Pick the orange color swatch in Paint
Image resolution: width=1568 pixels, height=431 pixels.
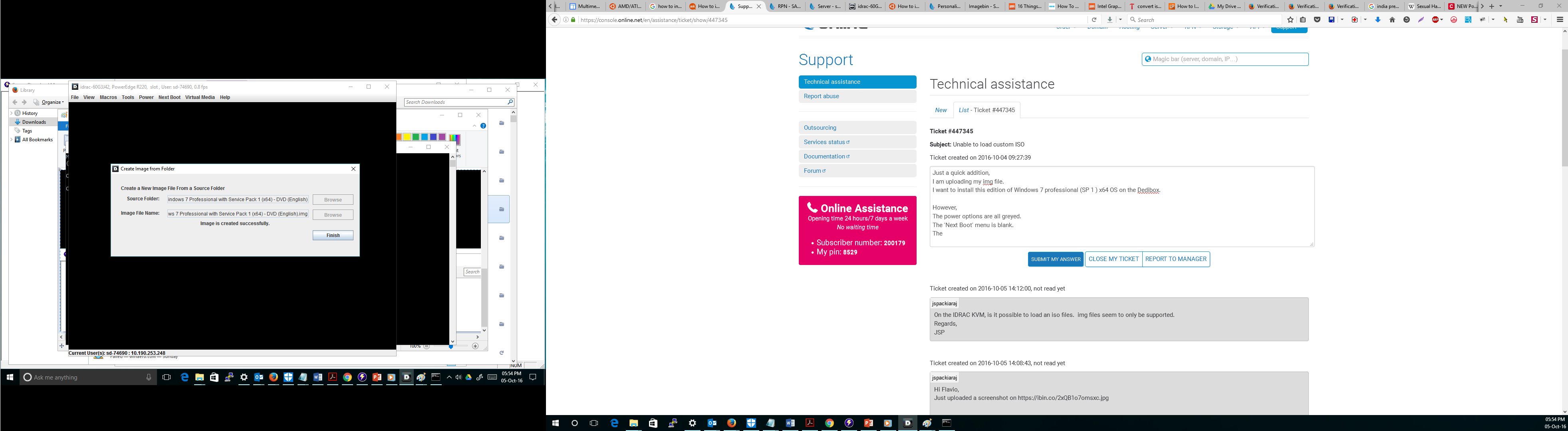coord(399,137)
